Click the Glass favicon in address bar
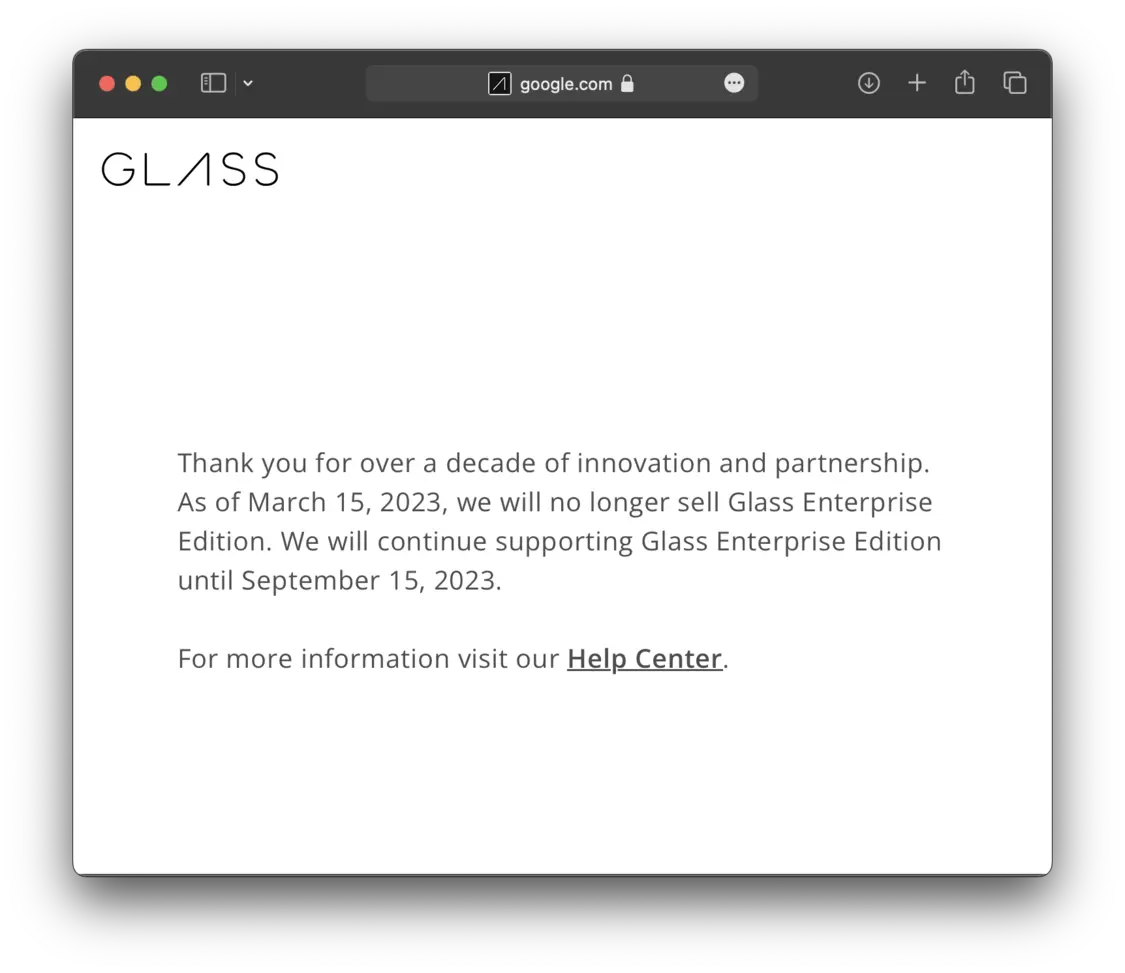The width and height of the screenshot is (1125, 973). 499,84
